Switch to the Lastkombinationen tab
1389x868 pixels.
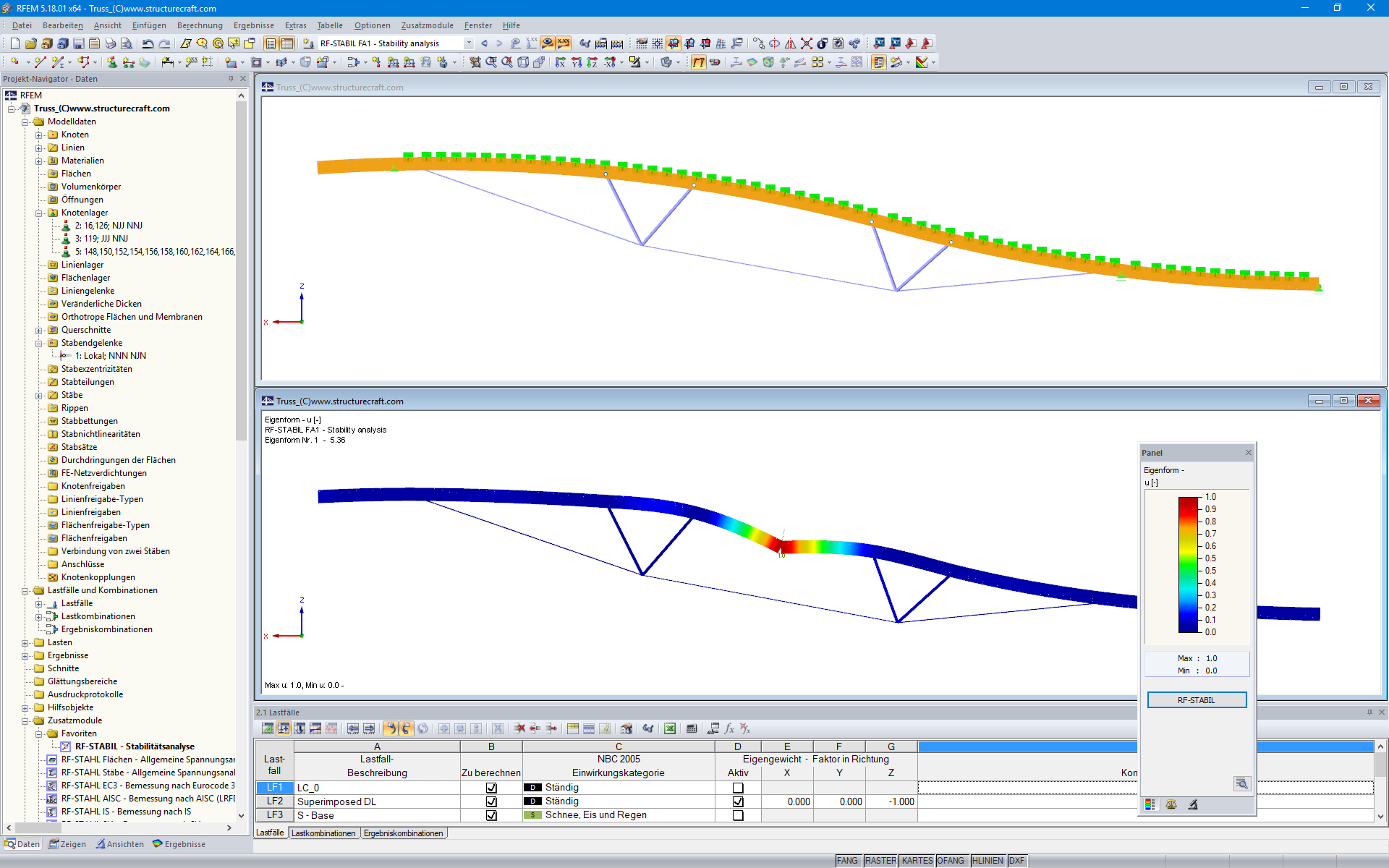323,833
